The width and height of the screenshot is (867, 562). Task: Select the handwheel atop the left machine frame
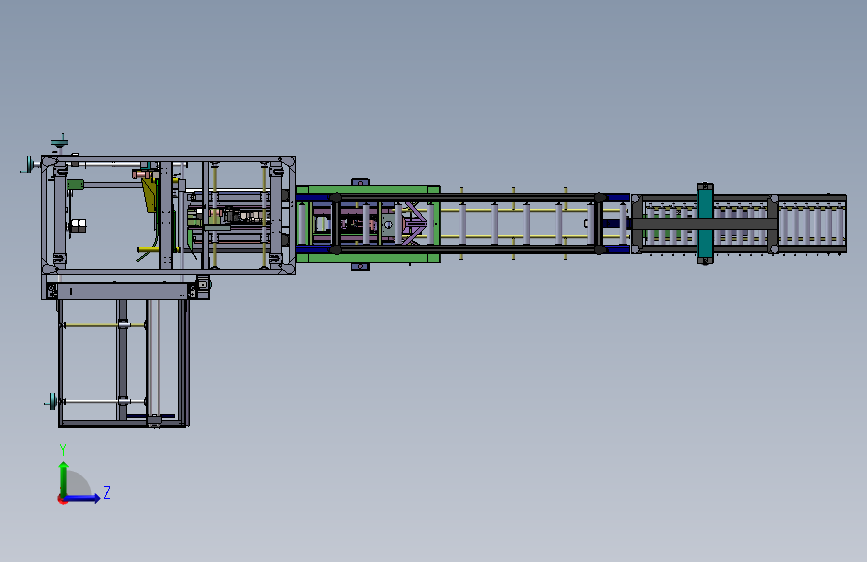point(60,143)
